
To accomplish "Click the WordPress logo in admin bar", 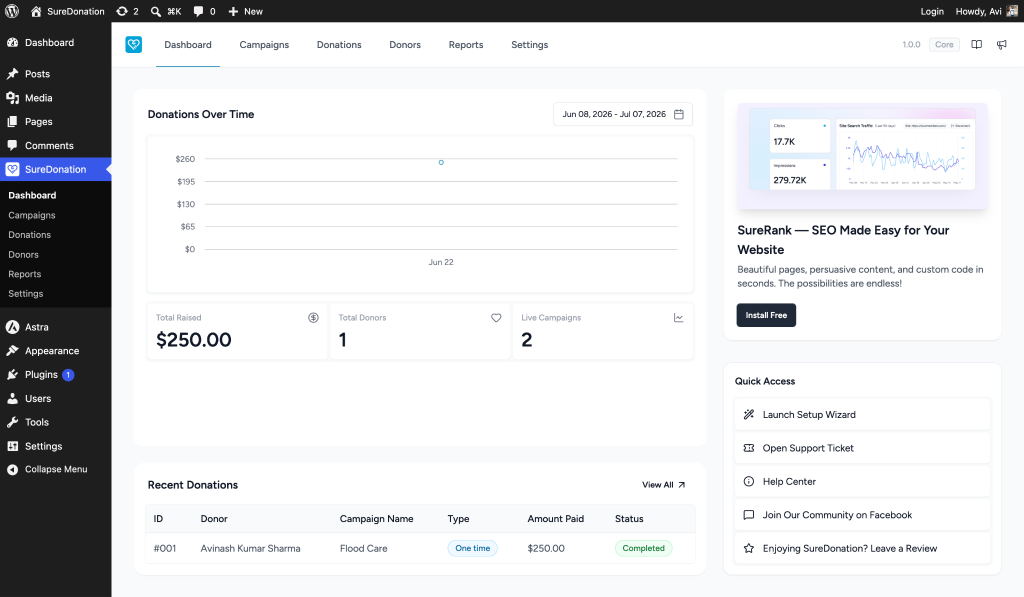I will pyautogui.click(x=12, y=11).
